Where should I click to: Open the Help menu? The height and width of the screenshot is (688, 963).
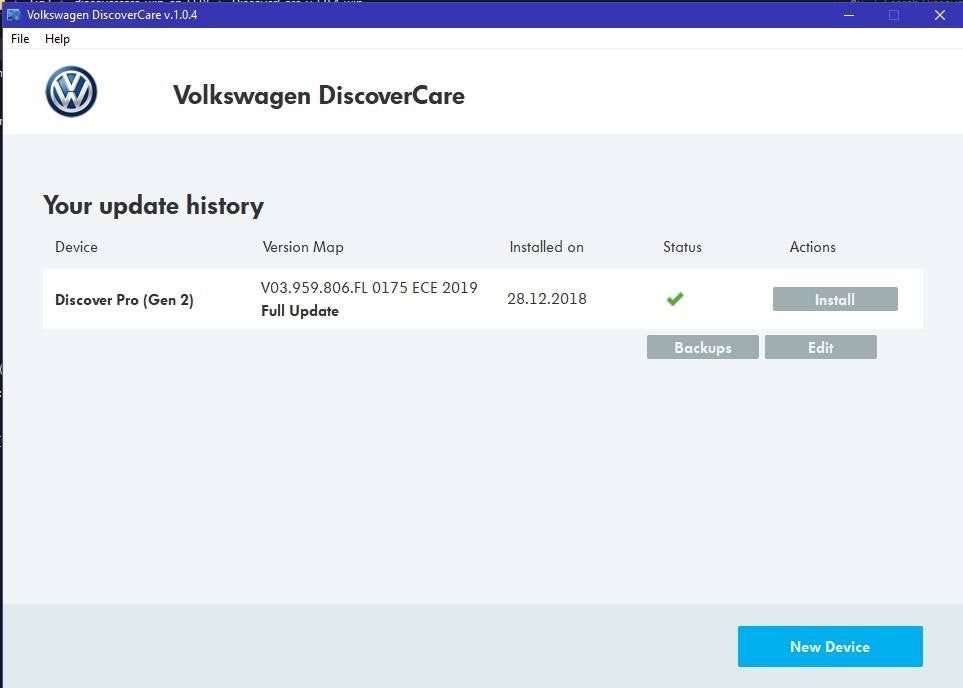pyautogui.click(x=57, y=39)
